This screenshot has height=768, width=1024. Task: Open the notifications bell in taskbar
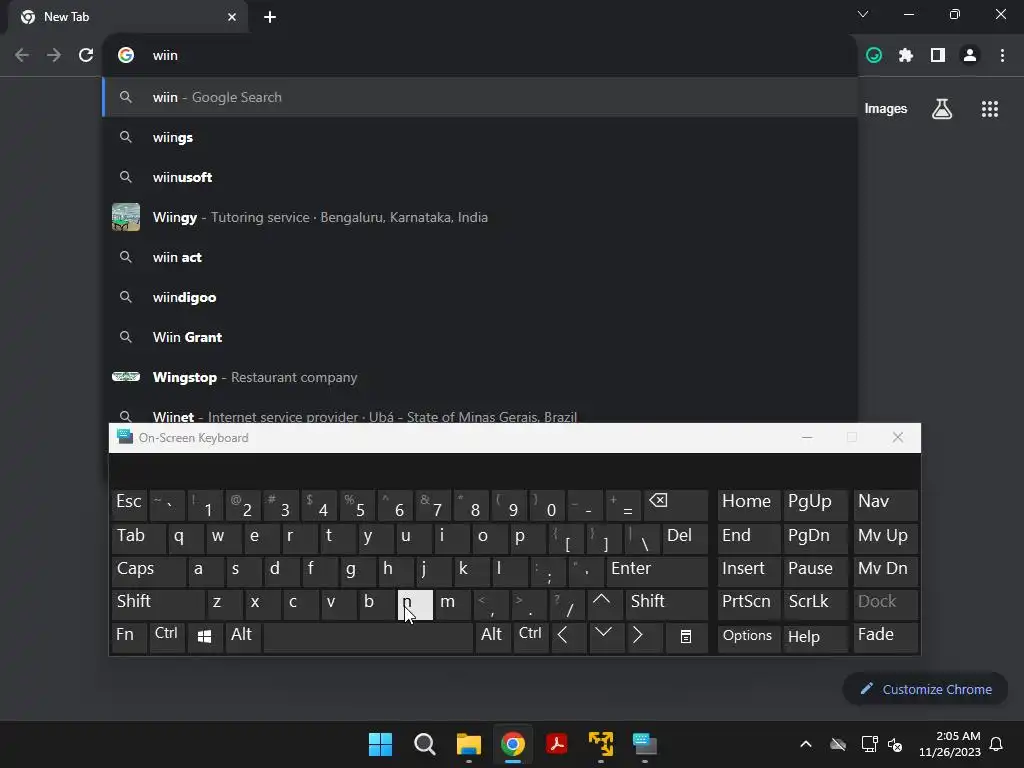coord(996,744)
